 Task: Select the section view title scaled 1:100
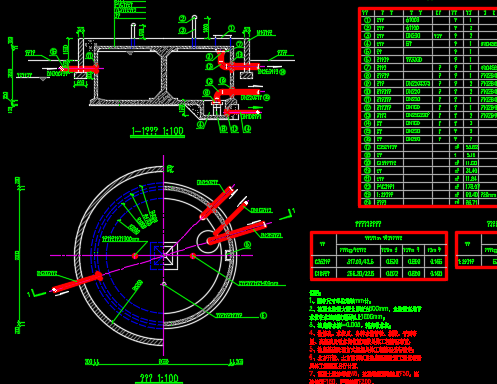tap(157, 131)
